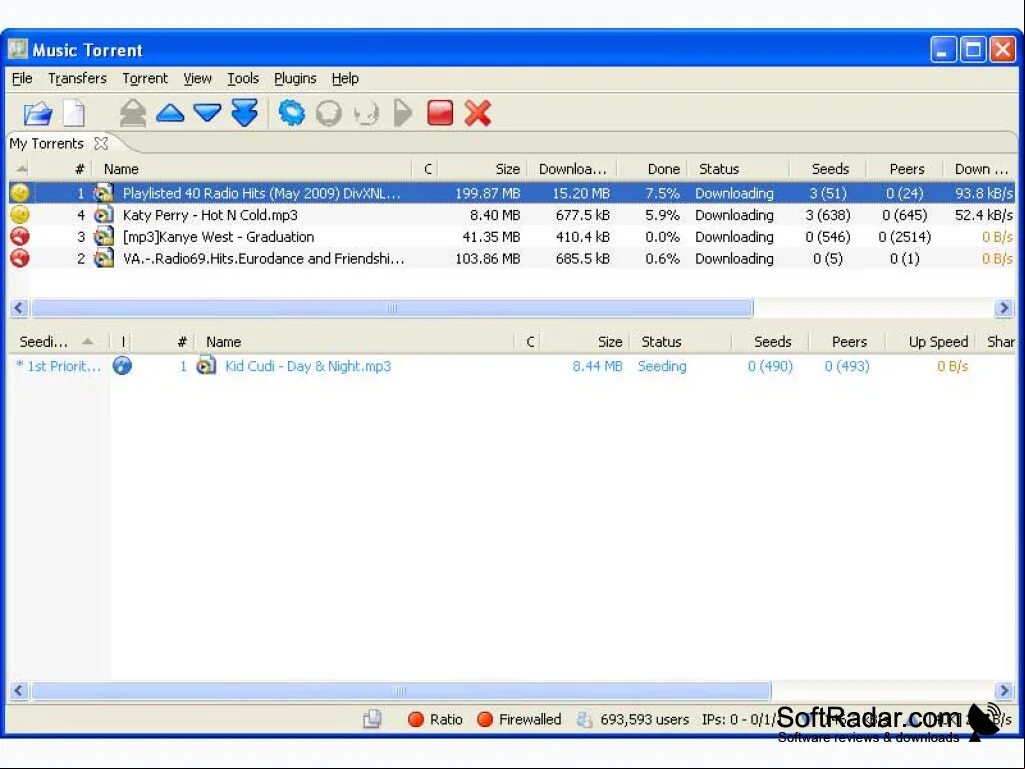
Task: Click the users icon beside 693,593 users
Action: (584, 719)
